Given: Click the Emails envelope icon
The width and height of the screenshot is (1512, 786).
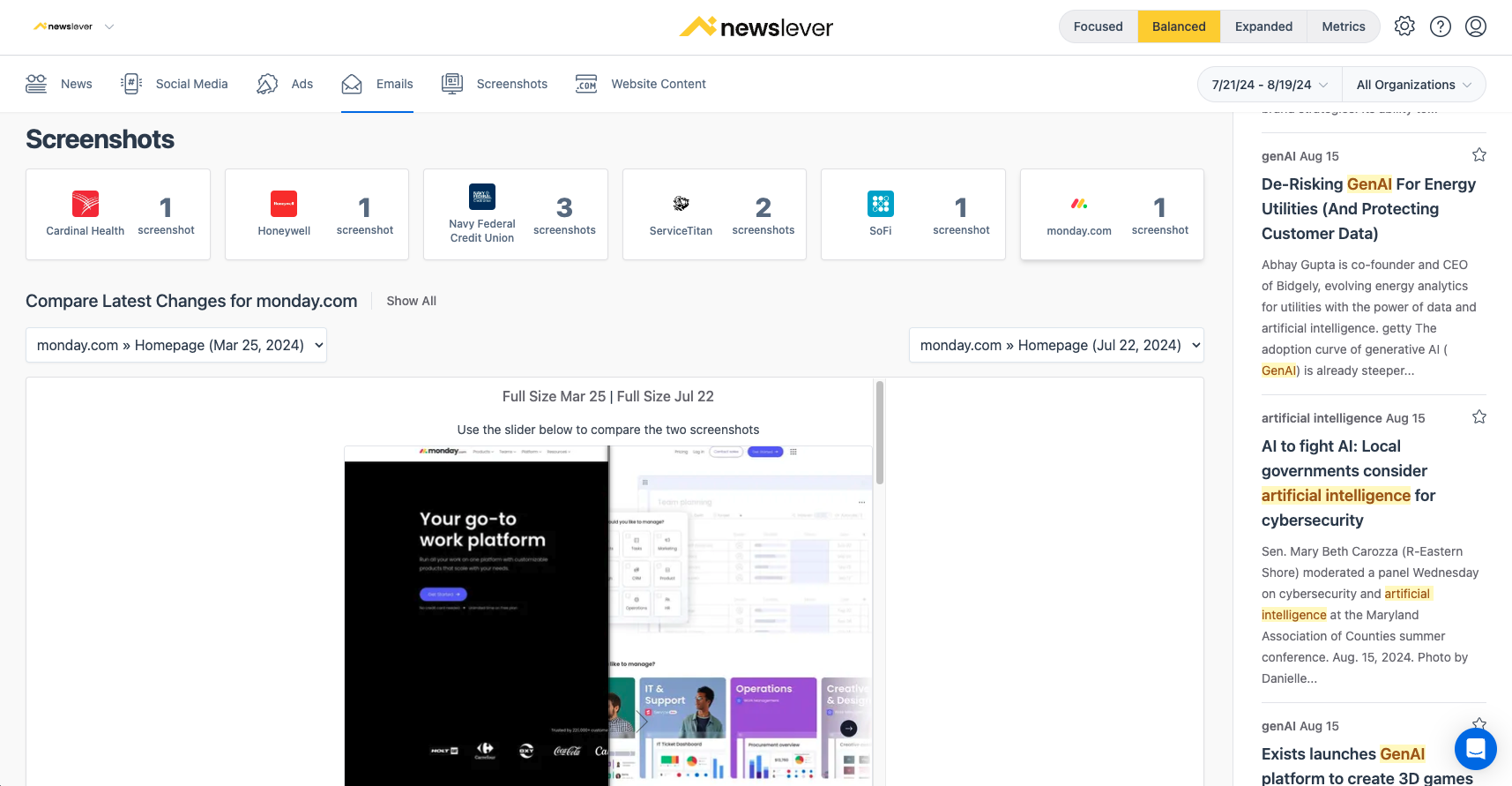Looking at the screenshot, I should pos(352,84).
